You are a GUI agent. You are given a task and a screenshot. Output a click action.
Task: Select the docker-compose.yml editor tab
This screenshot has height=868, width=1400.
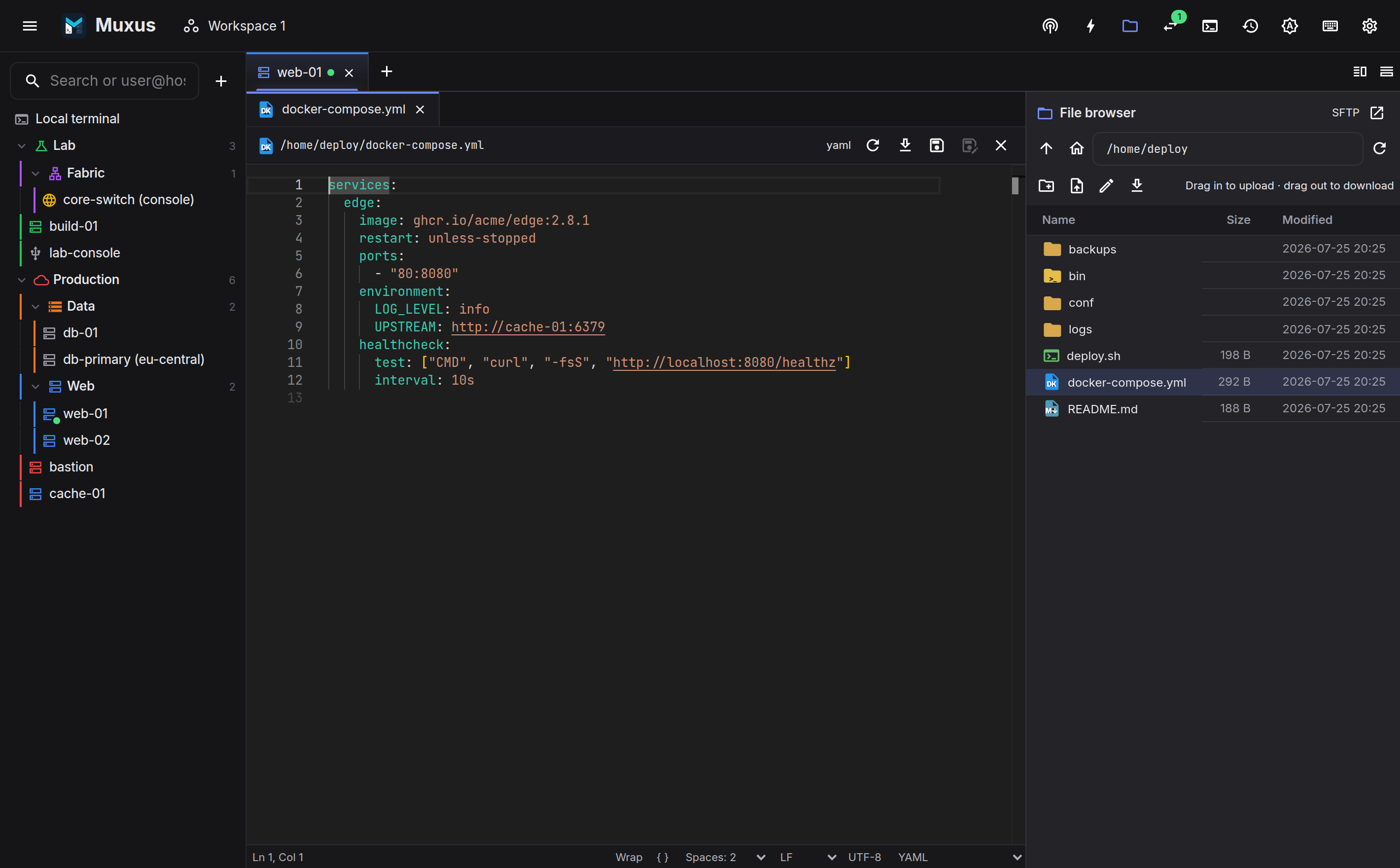click(x=343, y=109)
